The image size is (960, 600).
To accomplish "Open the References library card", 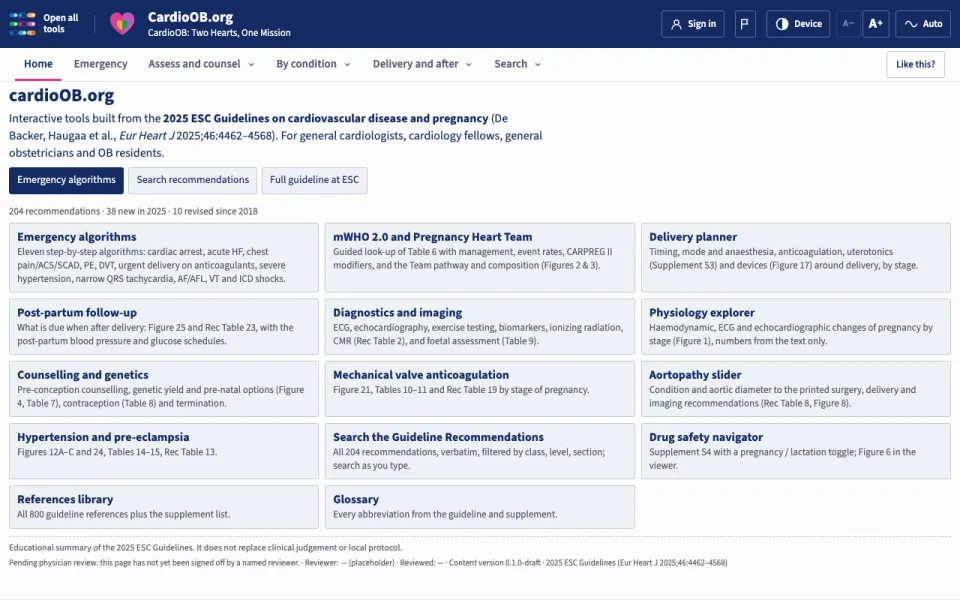I will (164, 507).
